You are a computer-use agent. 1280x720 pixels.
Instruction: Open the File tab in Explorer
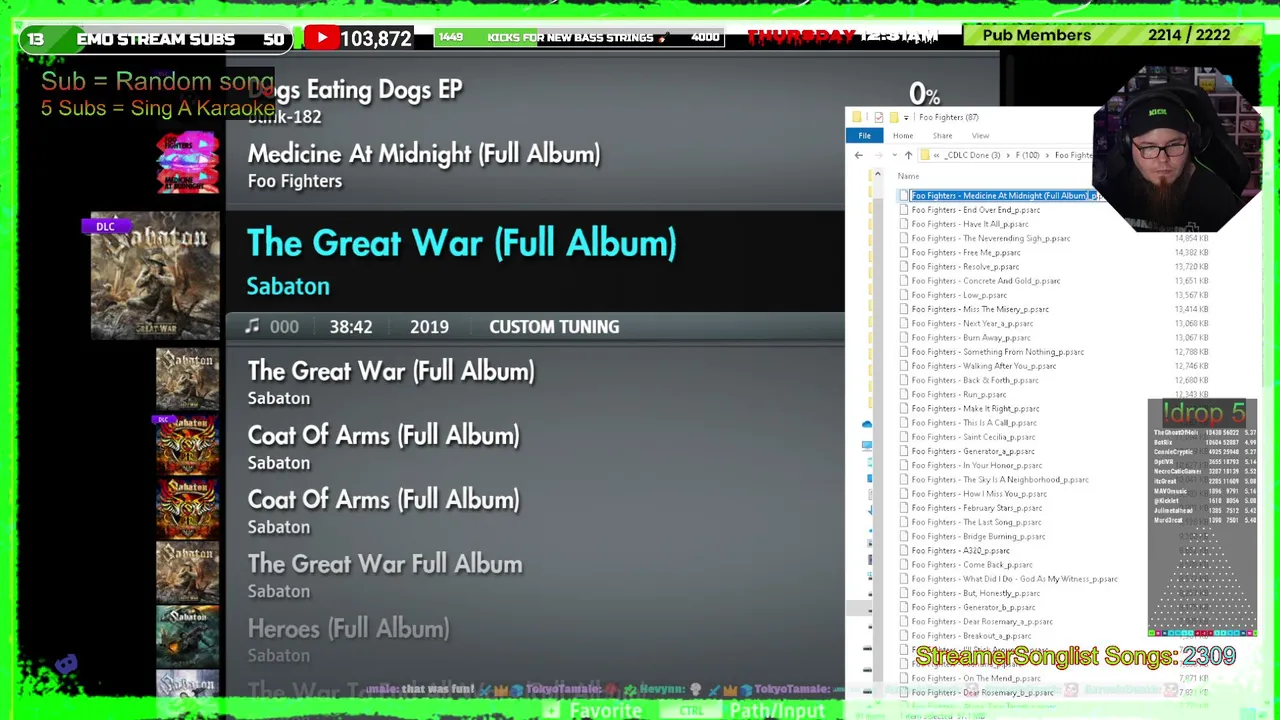pyautogui.click(x=864, y=136)
